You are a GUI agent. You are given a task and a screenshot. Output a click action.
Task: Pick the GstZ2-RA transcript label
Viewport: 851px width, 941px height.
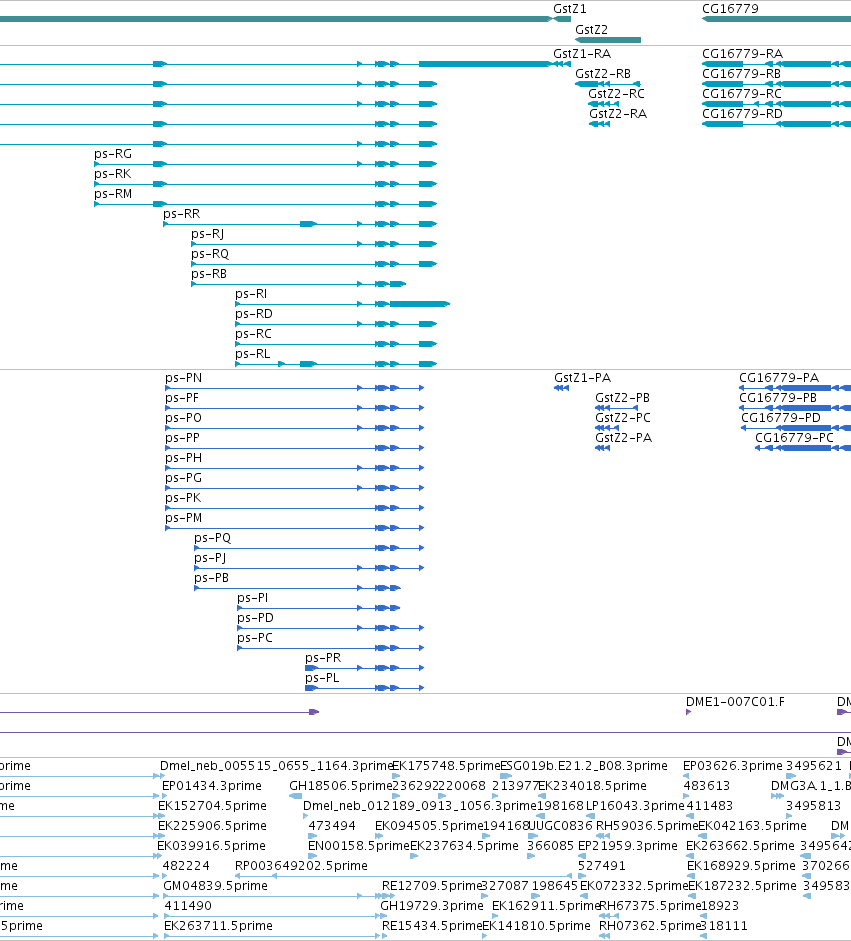click(x=618, y=114)
